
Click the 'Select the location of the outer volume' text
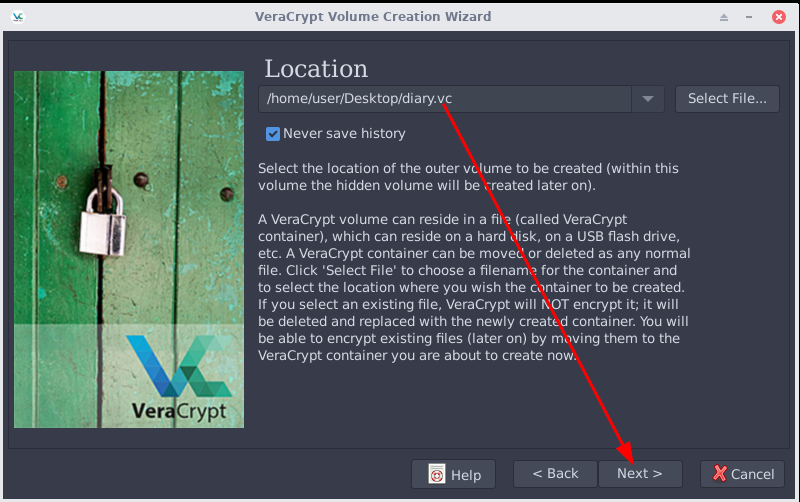point(468,177)
